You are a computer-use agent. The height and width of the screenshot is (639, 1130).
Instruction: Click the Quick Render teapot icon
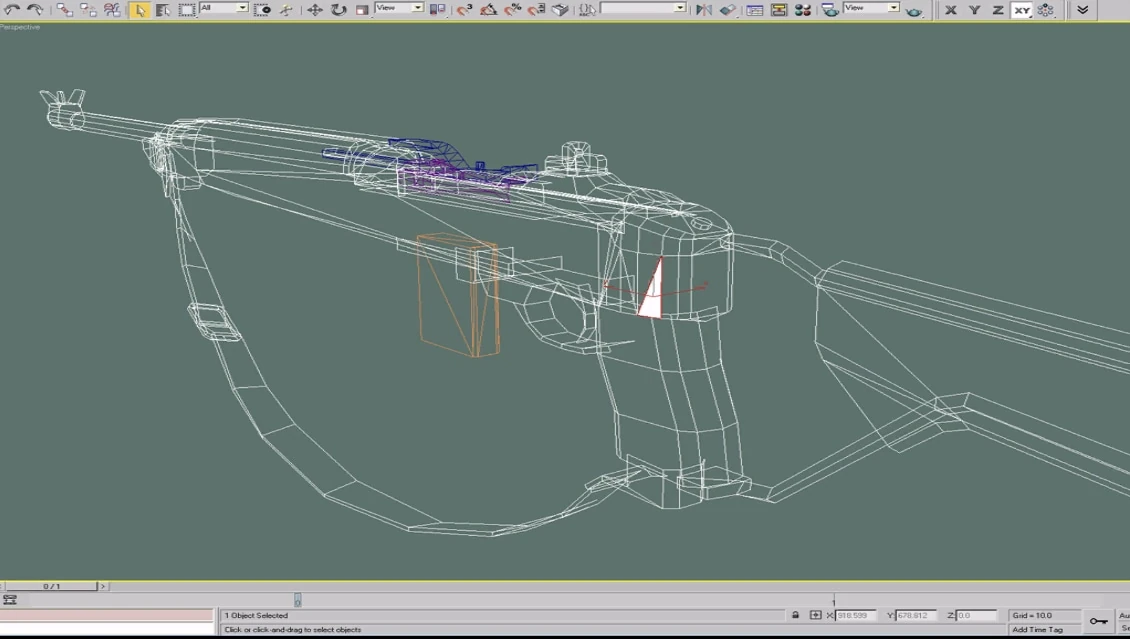pyautogui.click(x=914, y=9)
